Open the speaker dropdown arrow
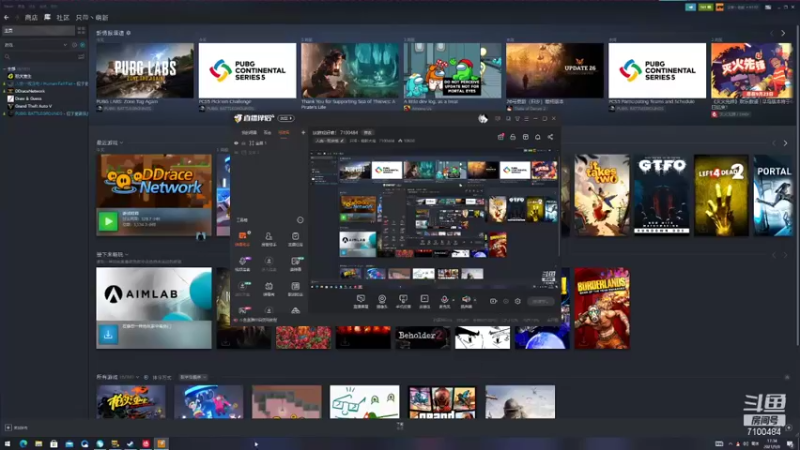The width and height of the screenshot is (800, 450). tap(474, 300)
